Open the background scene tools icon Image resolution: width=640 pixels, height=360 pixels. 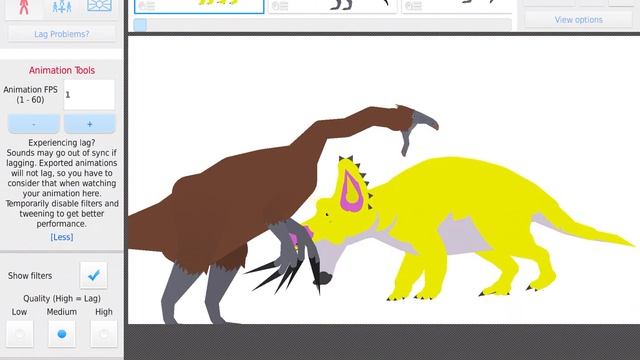pyautogui.click(x=99, y=6)
